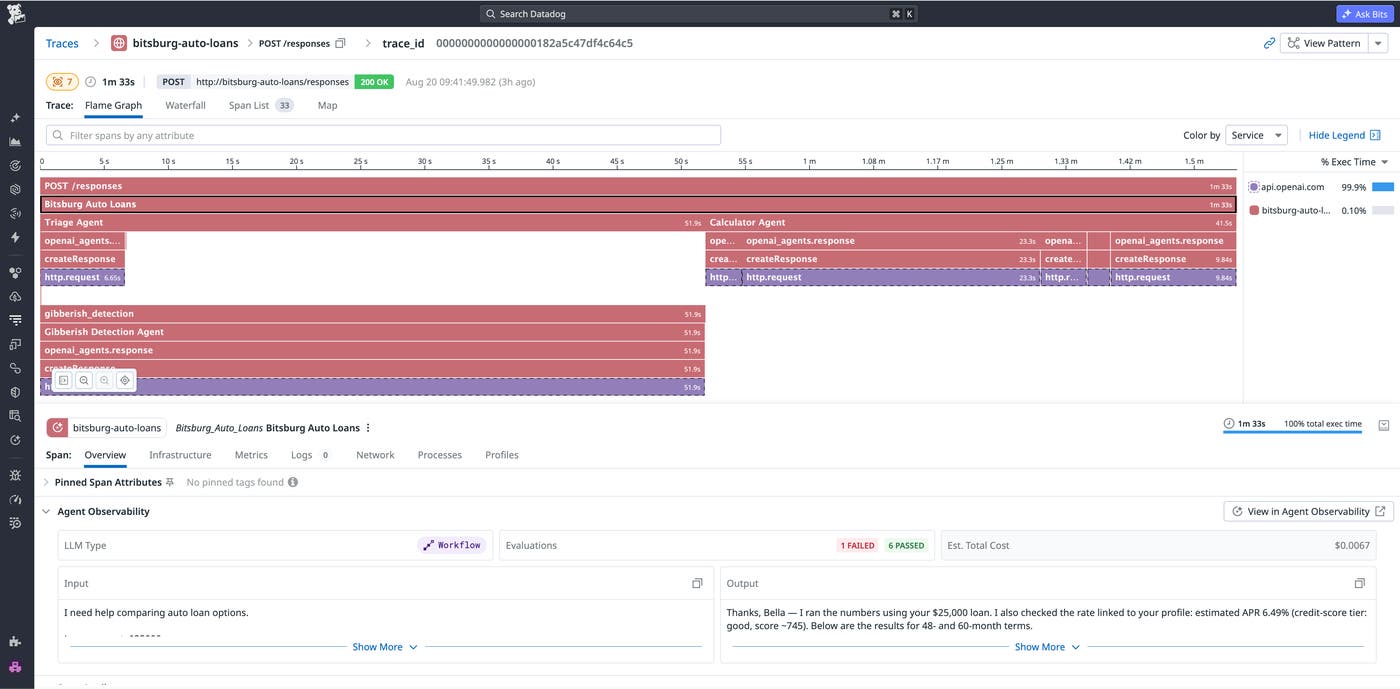Open the span three-dot options menu
Image resolution: width=1400 pixels, height=689 pixels.
point(368,428)
